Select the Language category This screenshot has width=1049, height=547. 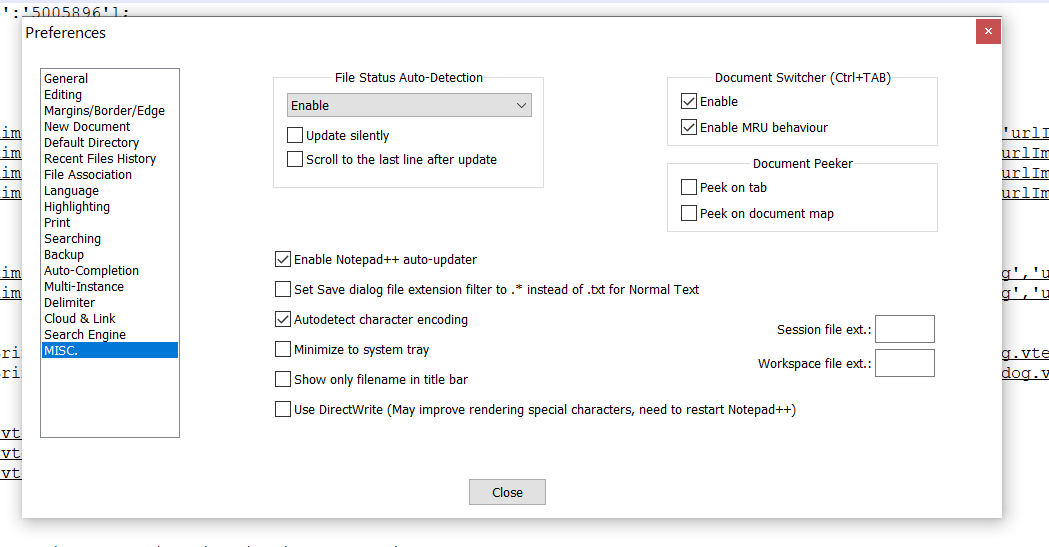coord(110,191)
